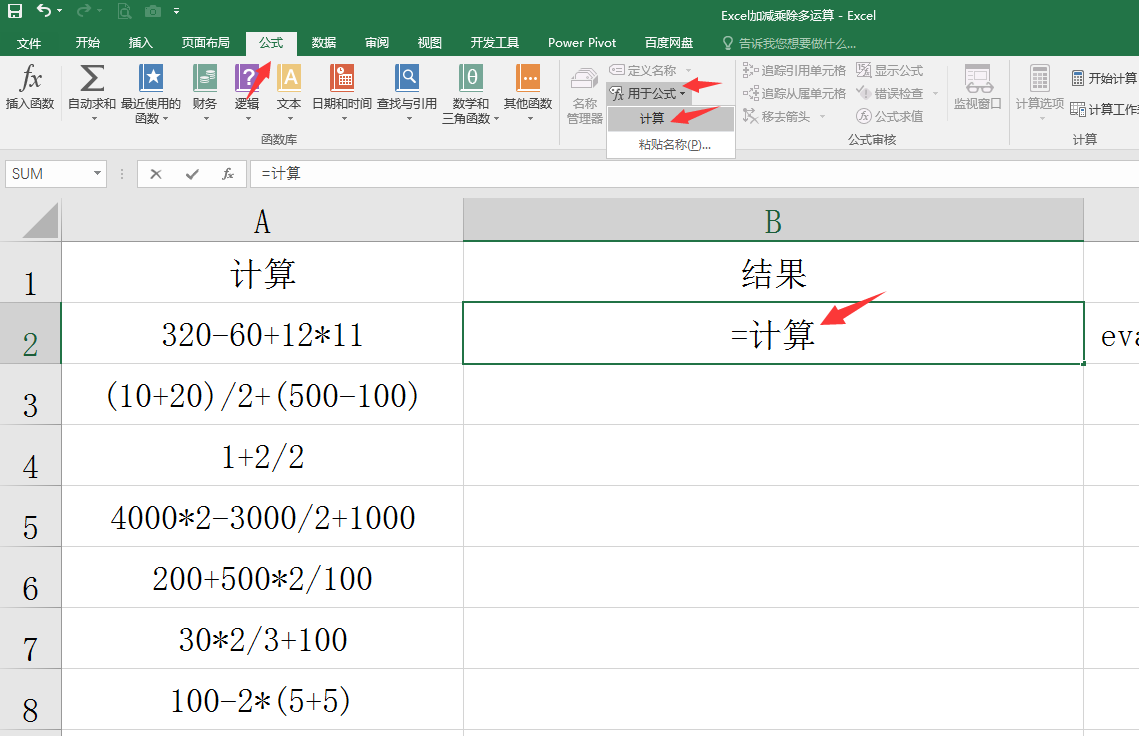This screenshot has width=1139, height=736.
Task: Confirm formula entry with the checkmark button
Action: 192,174
